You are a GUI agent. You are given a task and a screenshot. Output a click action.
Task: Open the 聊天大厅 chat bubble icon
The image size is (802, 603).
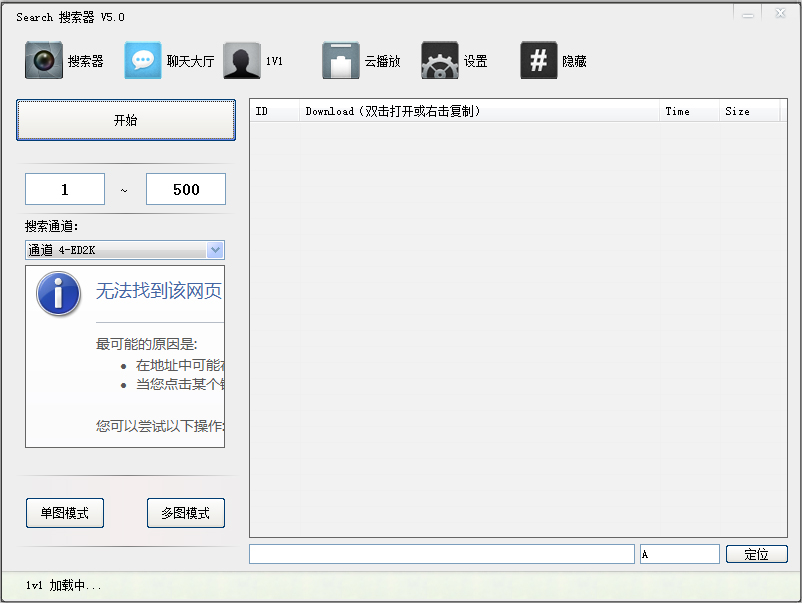click(143, 61)
